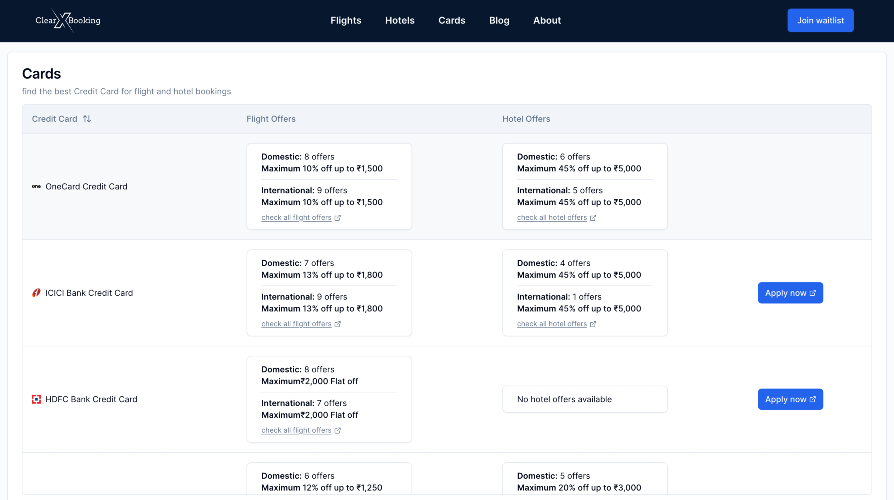The width and height of the screenshot is (894, 500).
Task: Open OneCard check all hotel offers link
Action: click(552, 218)
